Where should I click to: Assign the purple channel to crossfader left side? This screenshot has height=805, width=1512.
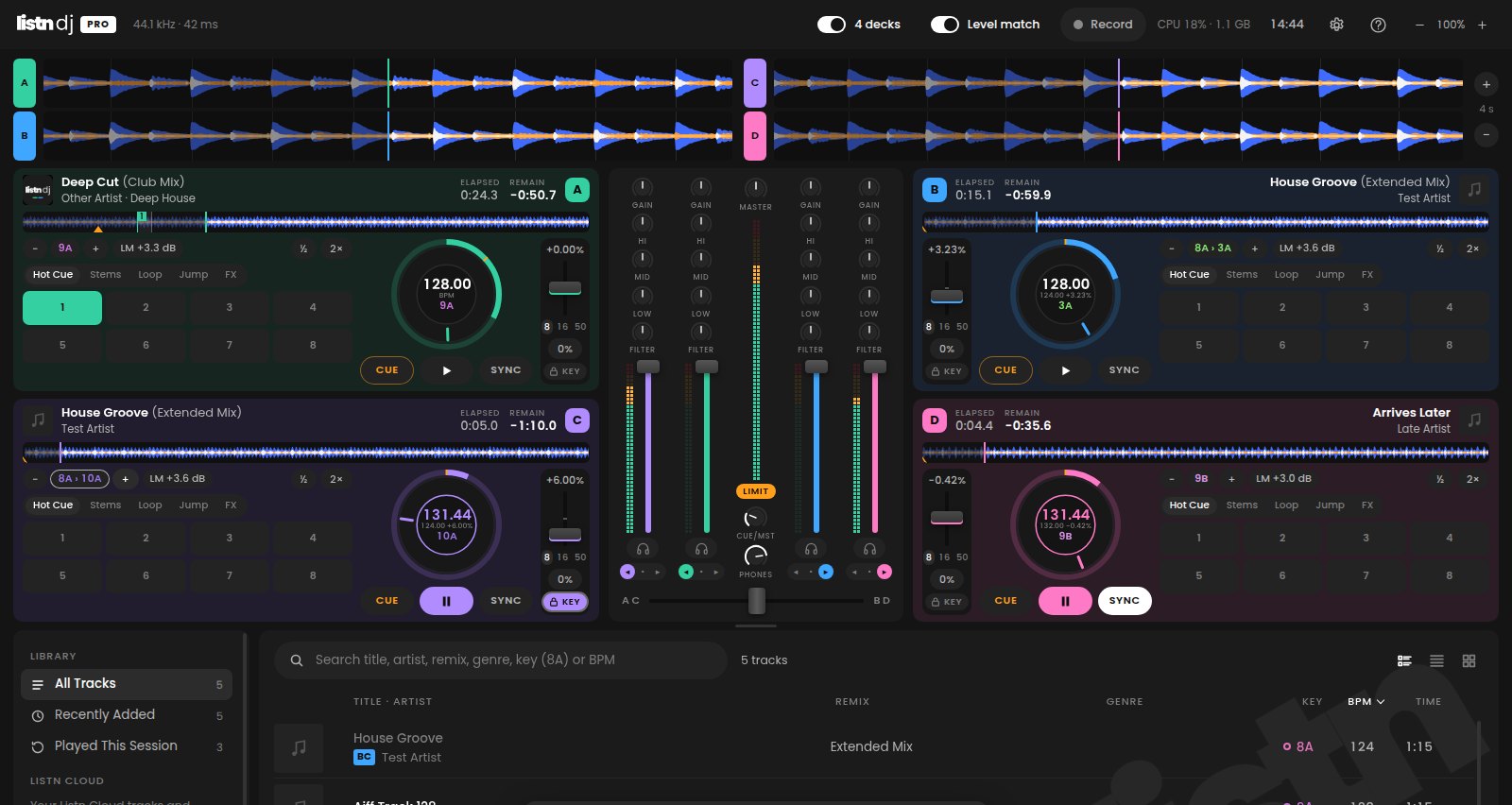tap(627, 572)
